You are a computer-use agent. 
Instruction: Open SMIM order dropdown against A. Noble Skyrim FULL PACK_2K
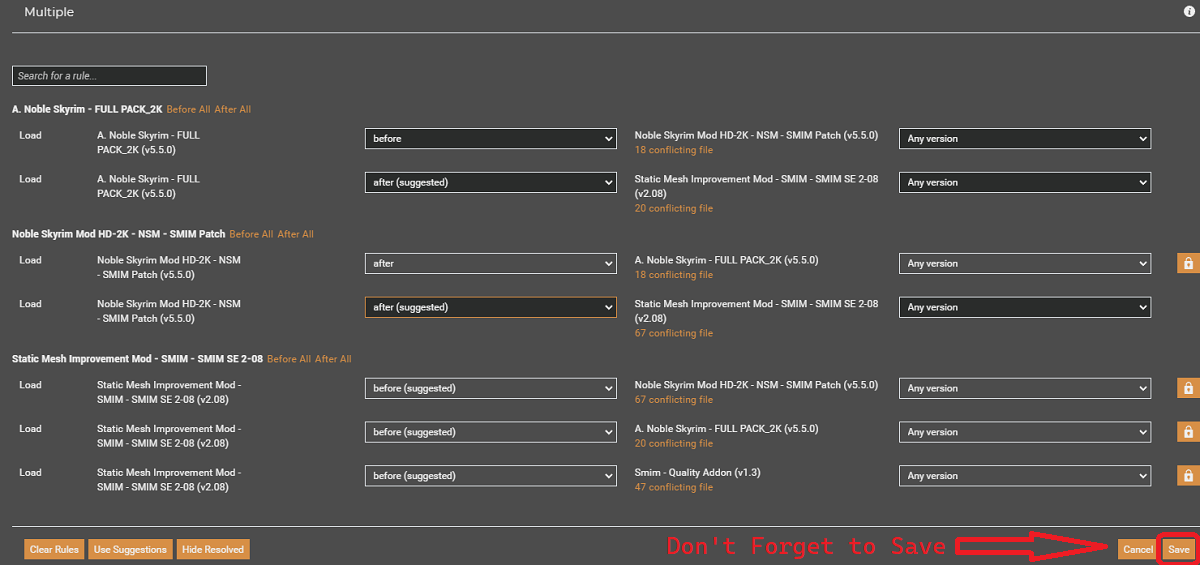490,433
